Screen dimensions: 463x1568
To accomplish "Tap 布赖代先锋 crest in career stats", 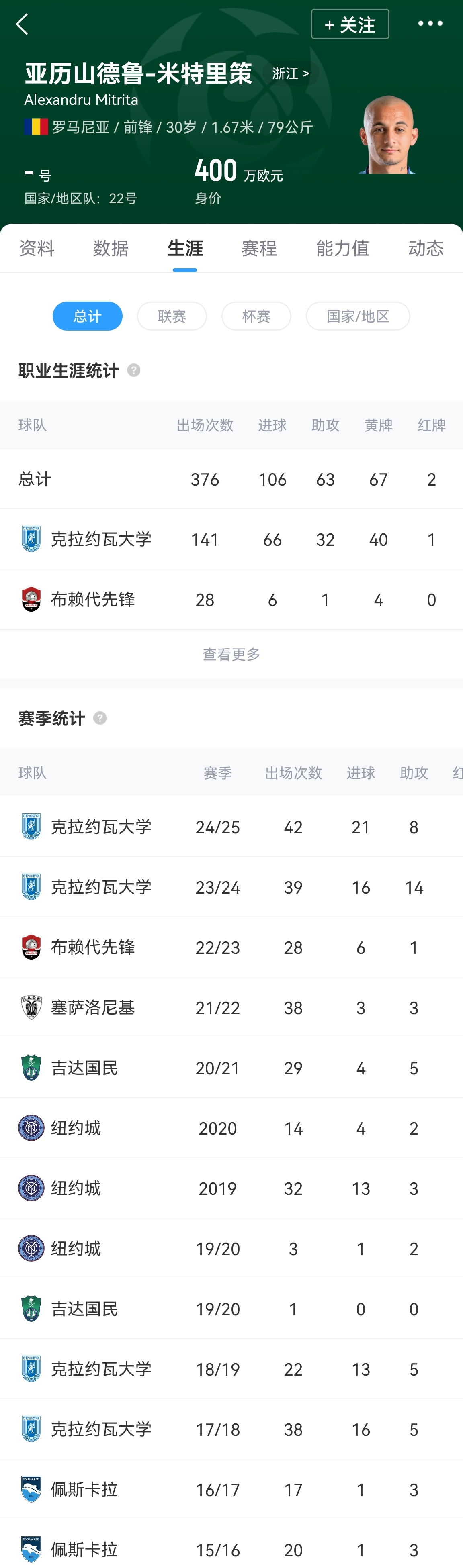I will [31, 600].
